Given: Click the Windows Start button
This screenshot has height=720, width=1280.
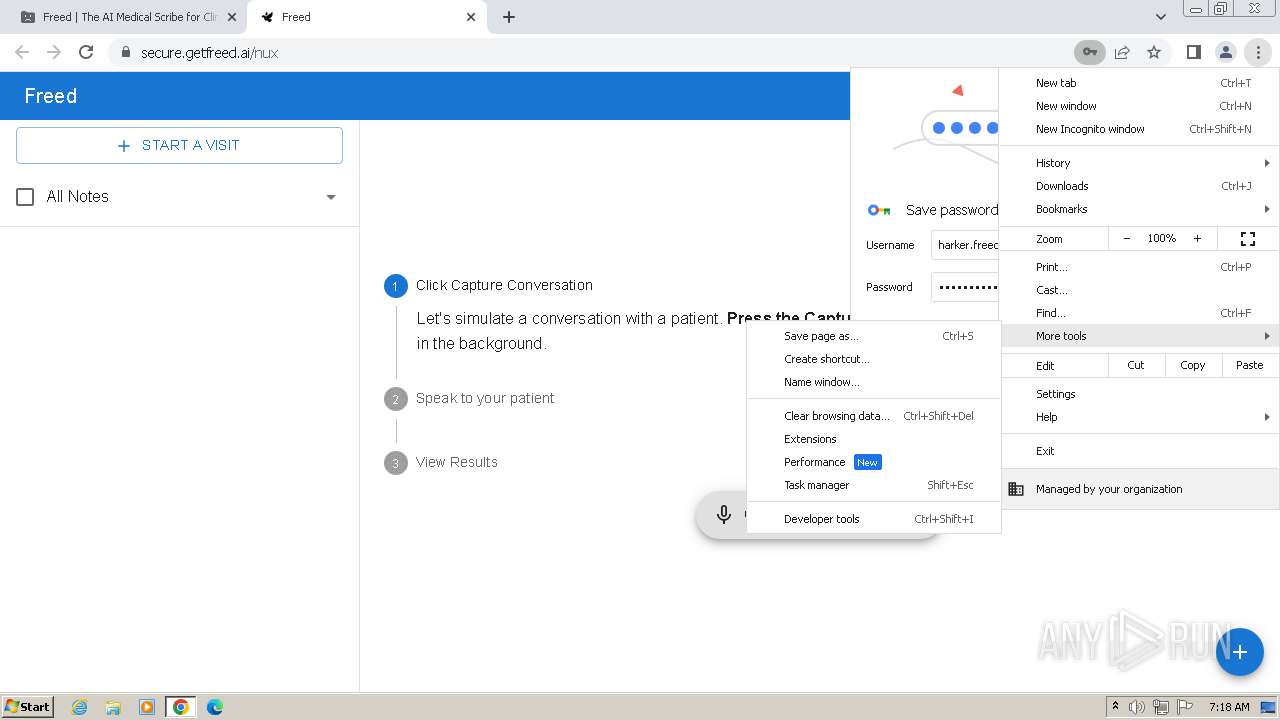Looking at the screenshot, I should pos(28,706).
